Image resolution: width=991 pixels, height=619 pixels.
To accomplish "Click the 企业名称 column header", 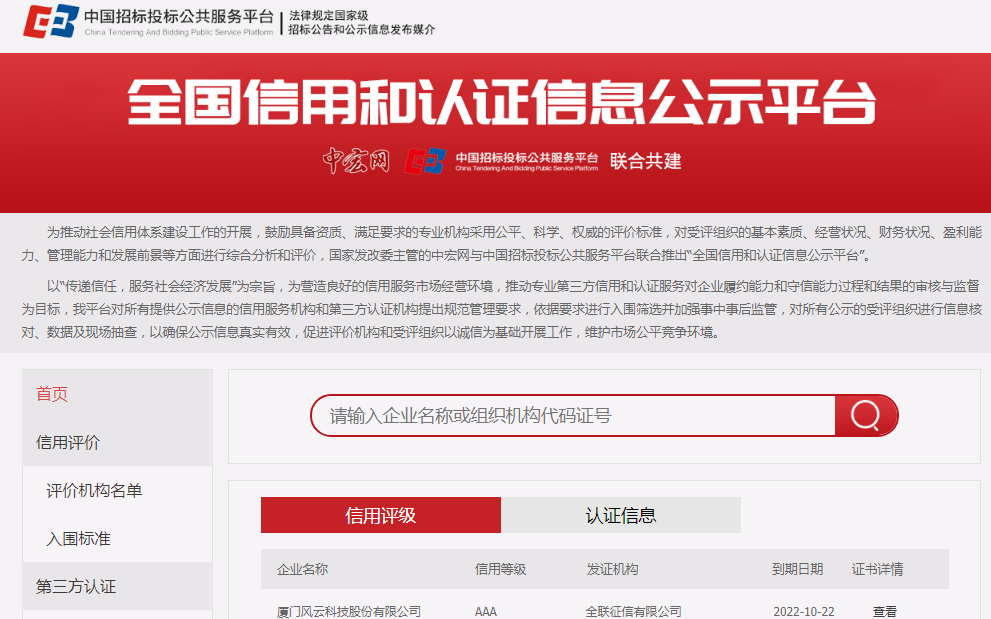I will 303,568.
